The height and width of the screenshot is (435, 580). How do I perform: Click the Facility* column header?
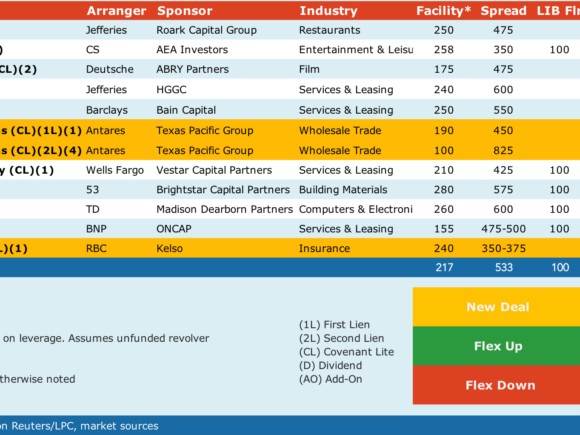pyautogui.click(x=444, y=11)
